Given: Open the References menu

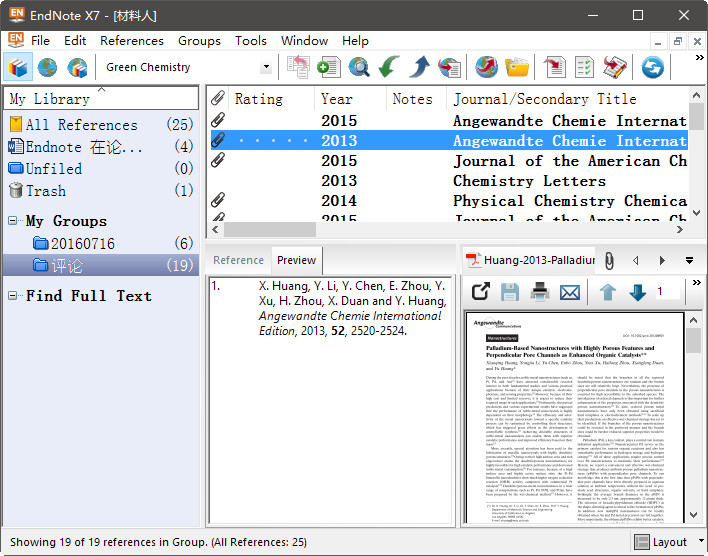Looking at the screenshot, I should point(132,41).
